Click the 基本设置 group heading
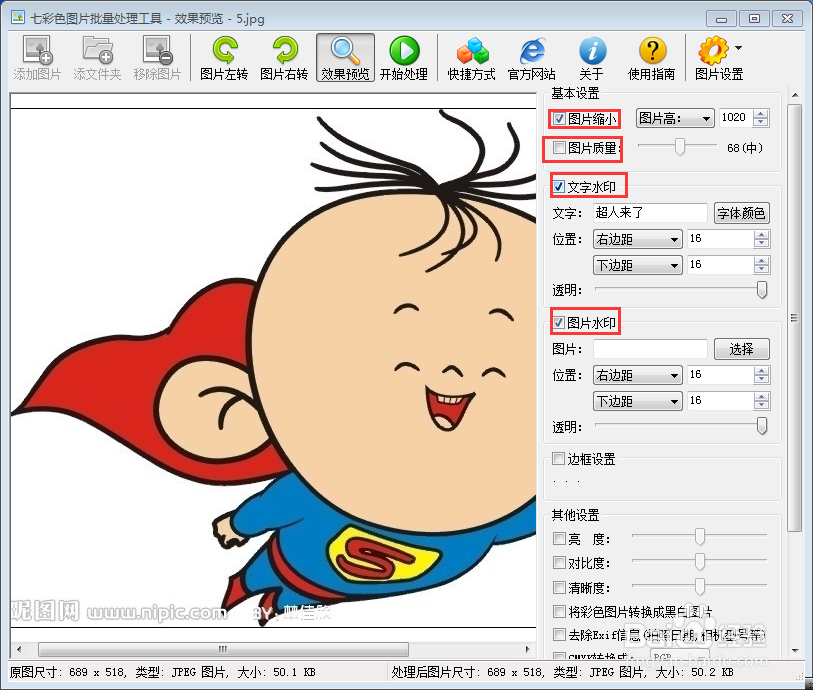This screenshot has height=690, width=813. (575, 93)
